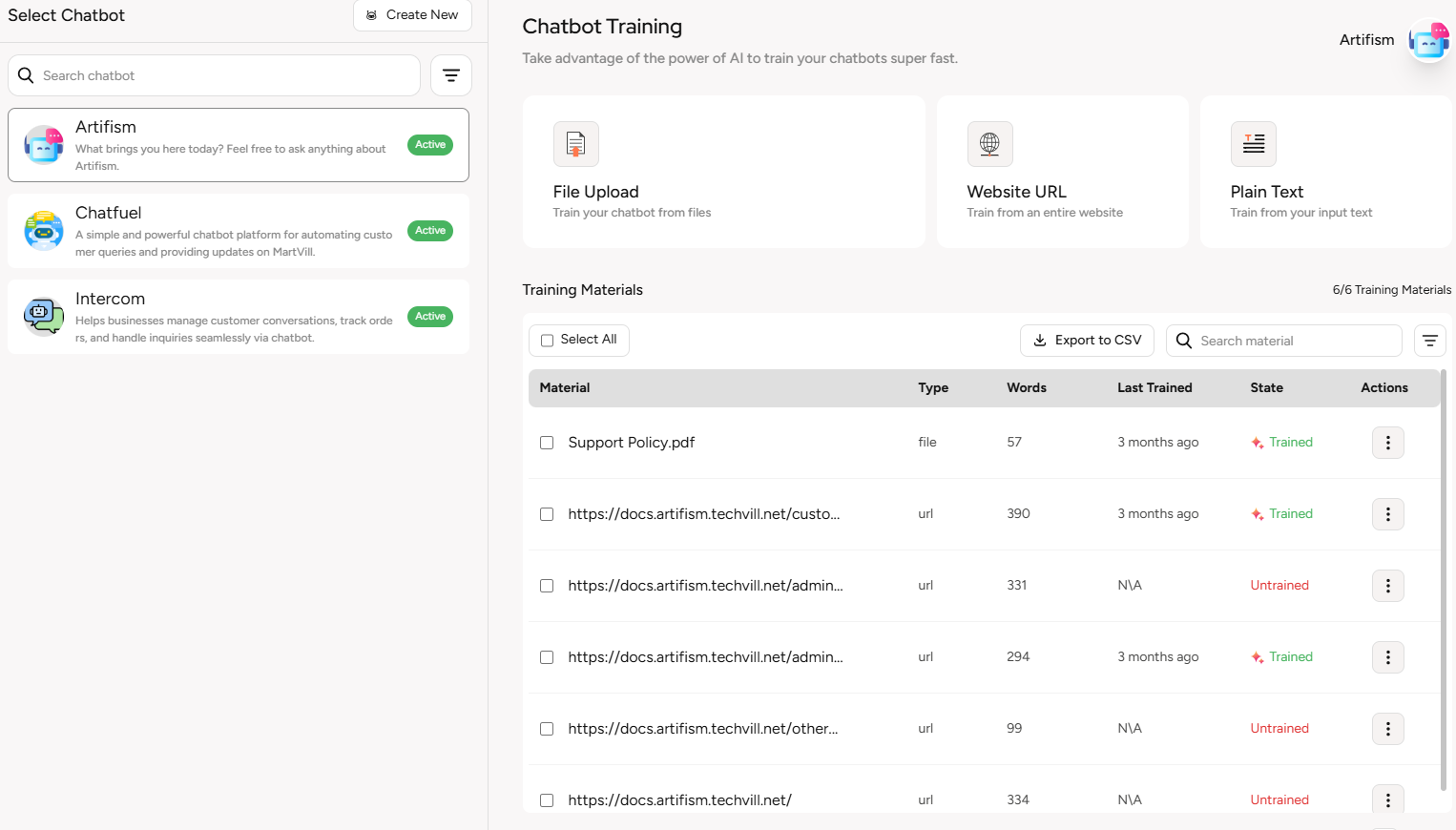Image resolution: width=1456 pixels, height=830 pixels.
Task: Click the Website URL globe icon
Action: 989,144
